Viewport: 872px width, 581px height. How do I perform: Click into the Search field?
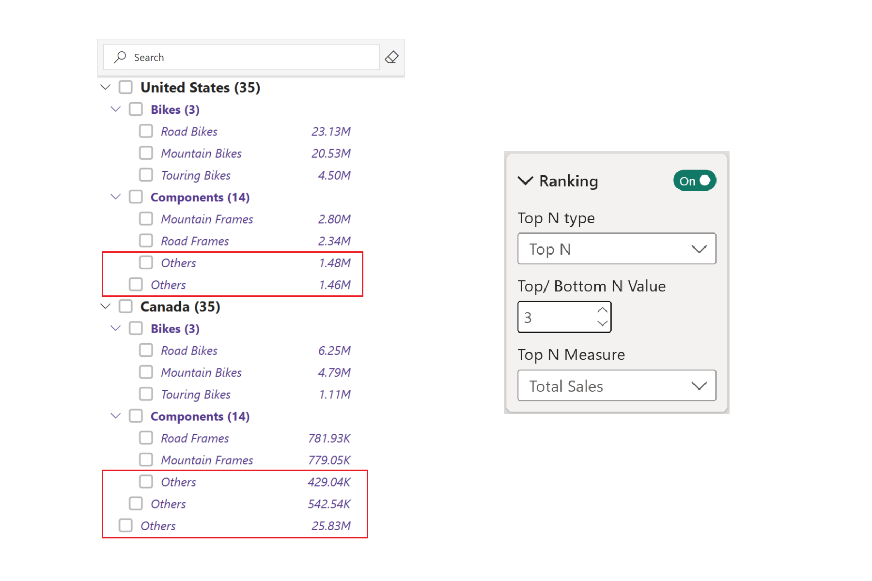point(241,57)
